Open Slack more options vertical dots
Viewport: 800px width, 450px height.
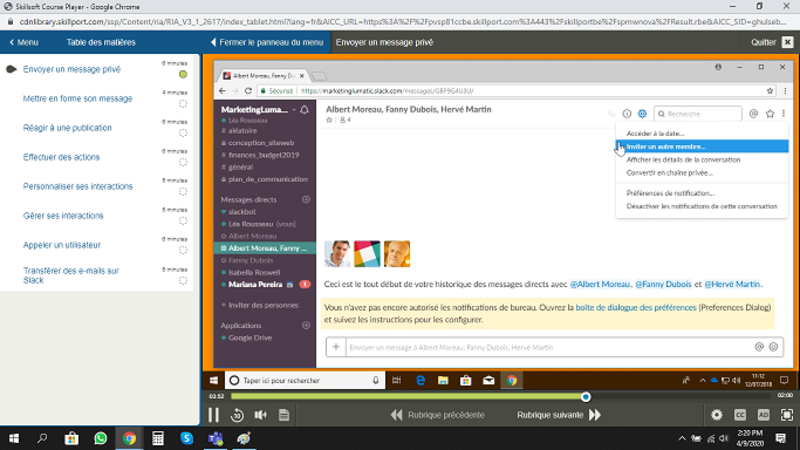coord(784,114)
